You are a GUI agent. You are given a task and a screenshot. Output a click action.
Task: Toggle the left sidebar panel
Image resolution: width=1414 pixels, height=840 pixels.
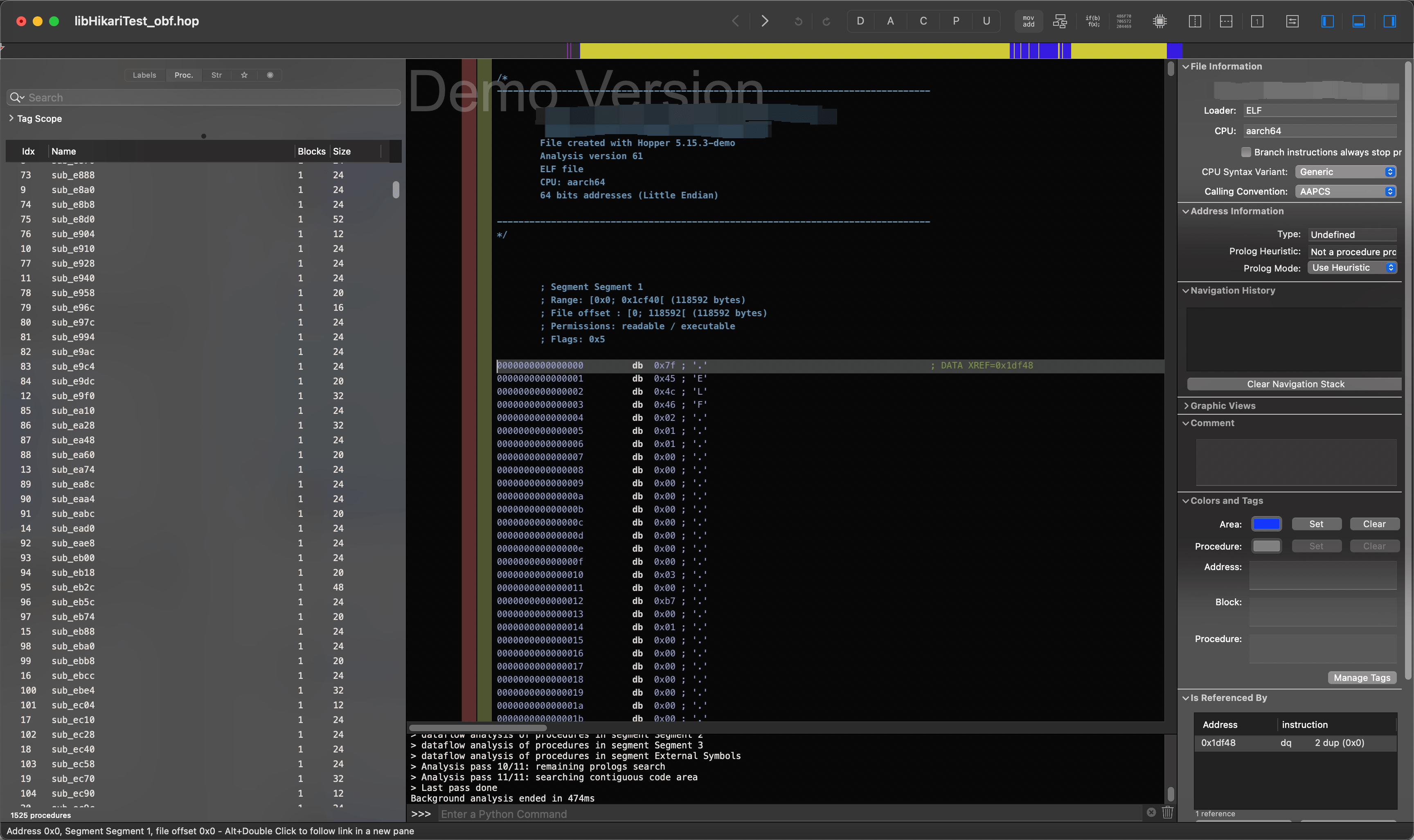[x=1327, y=21]
